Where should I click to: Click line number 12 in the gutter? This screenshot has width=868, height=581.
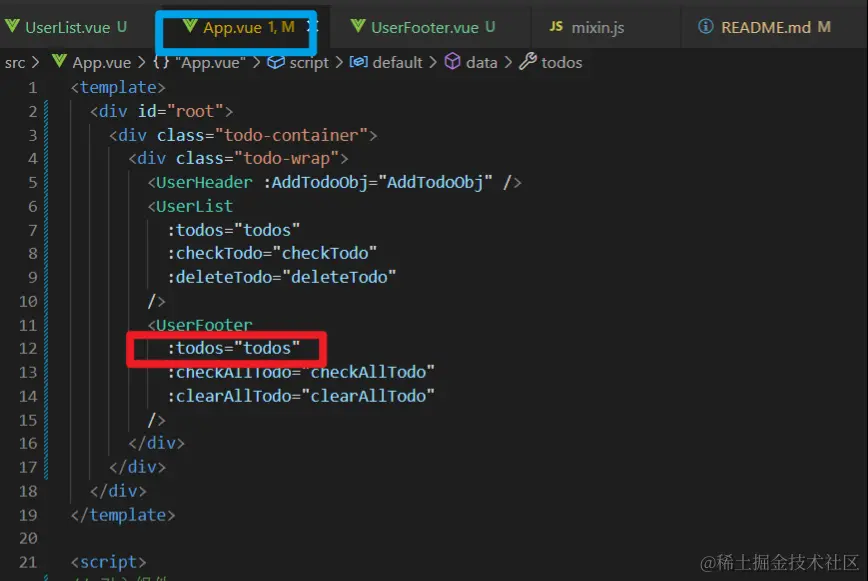click(x=28, y=348)
